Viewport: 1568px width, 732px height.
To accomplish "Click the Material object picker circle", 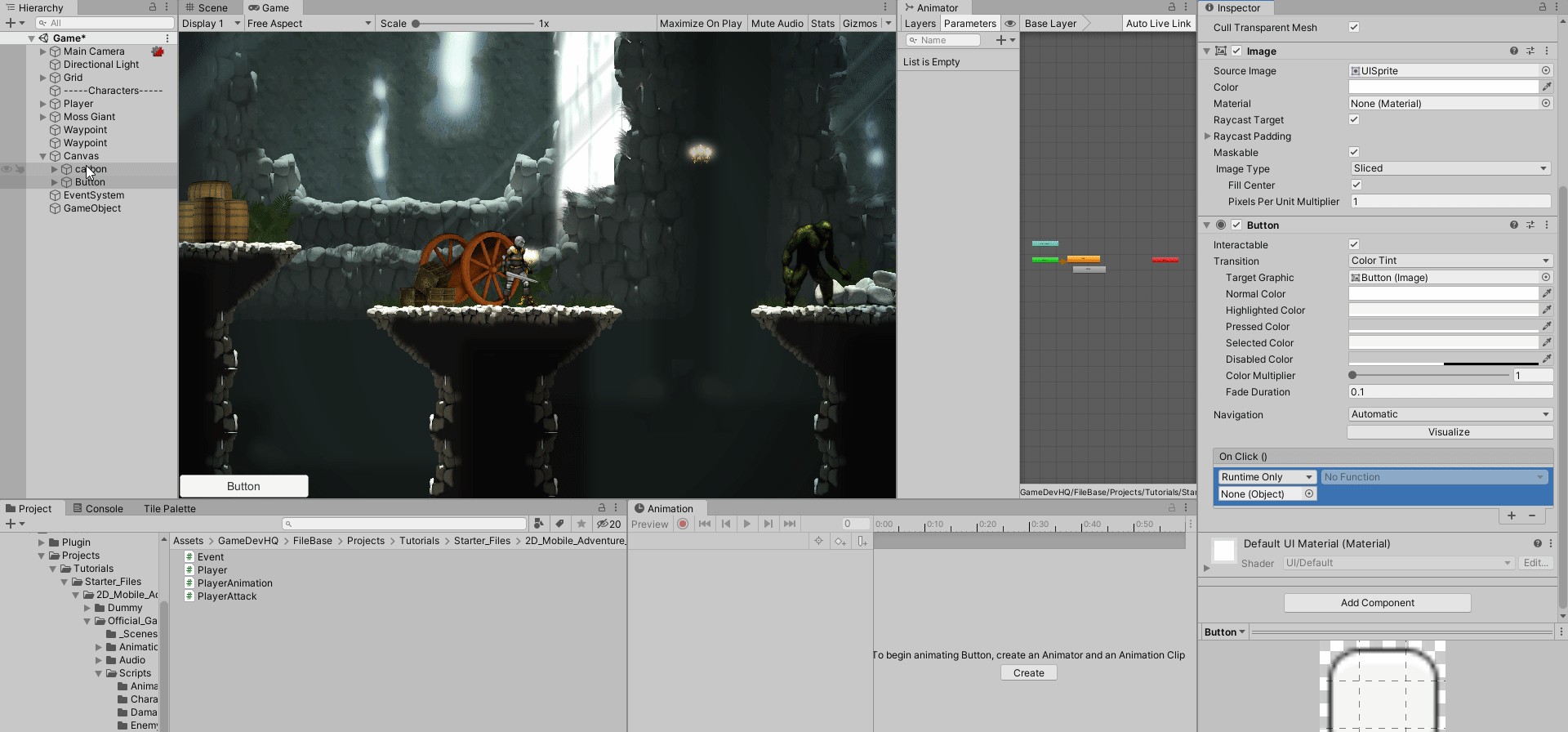I will coord(1546,103).
